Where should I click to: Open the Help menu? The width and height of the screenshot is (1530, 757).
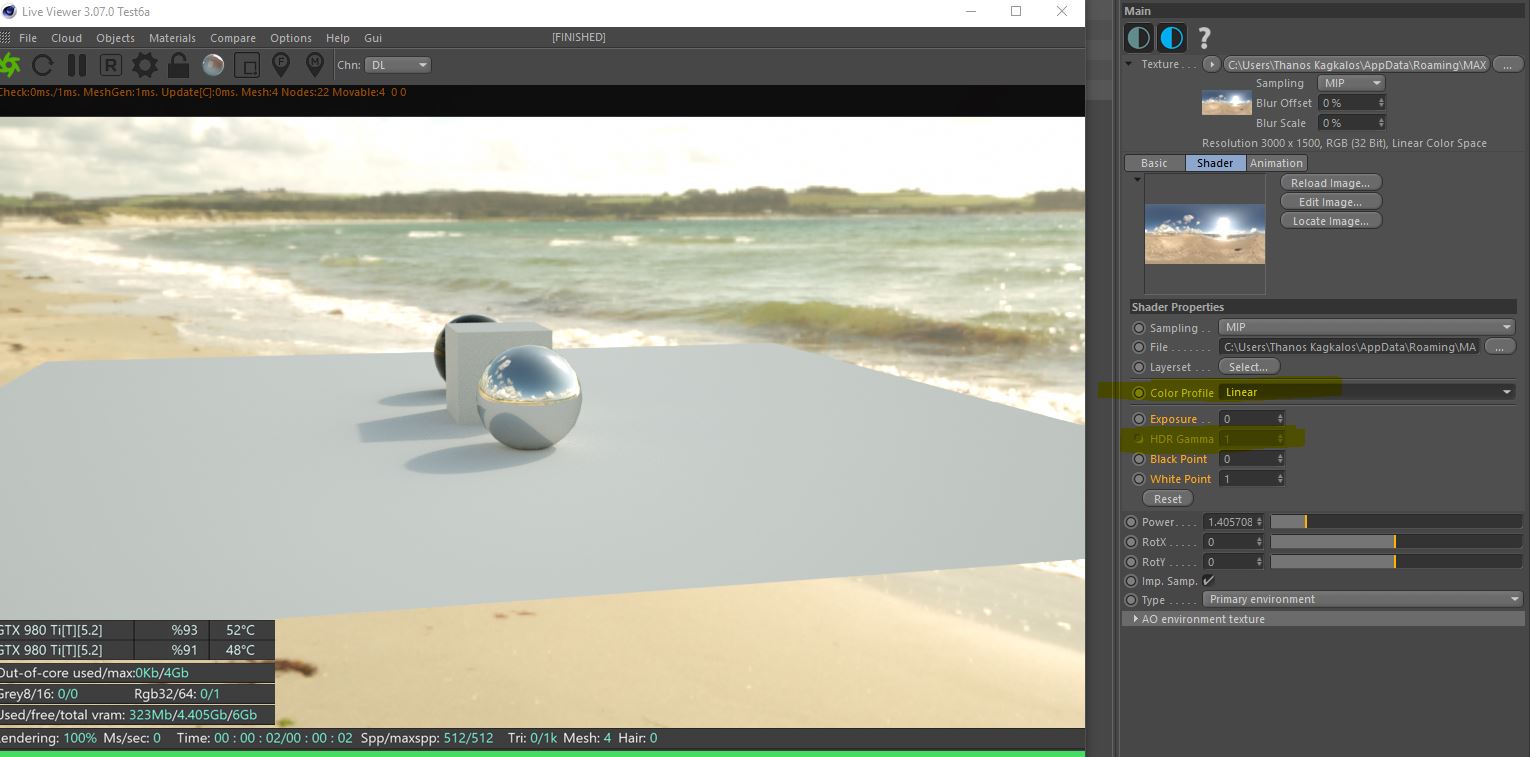click(338, 38)
